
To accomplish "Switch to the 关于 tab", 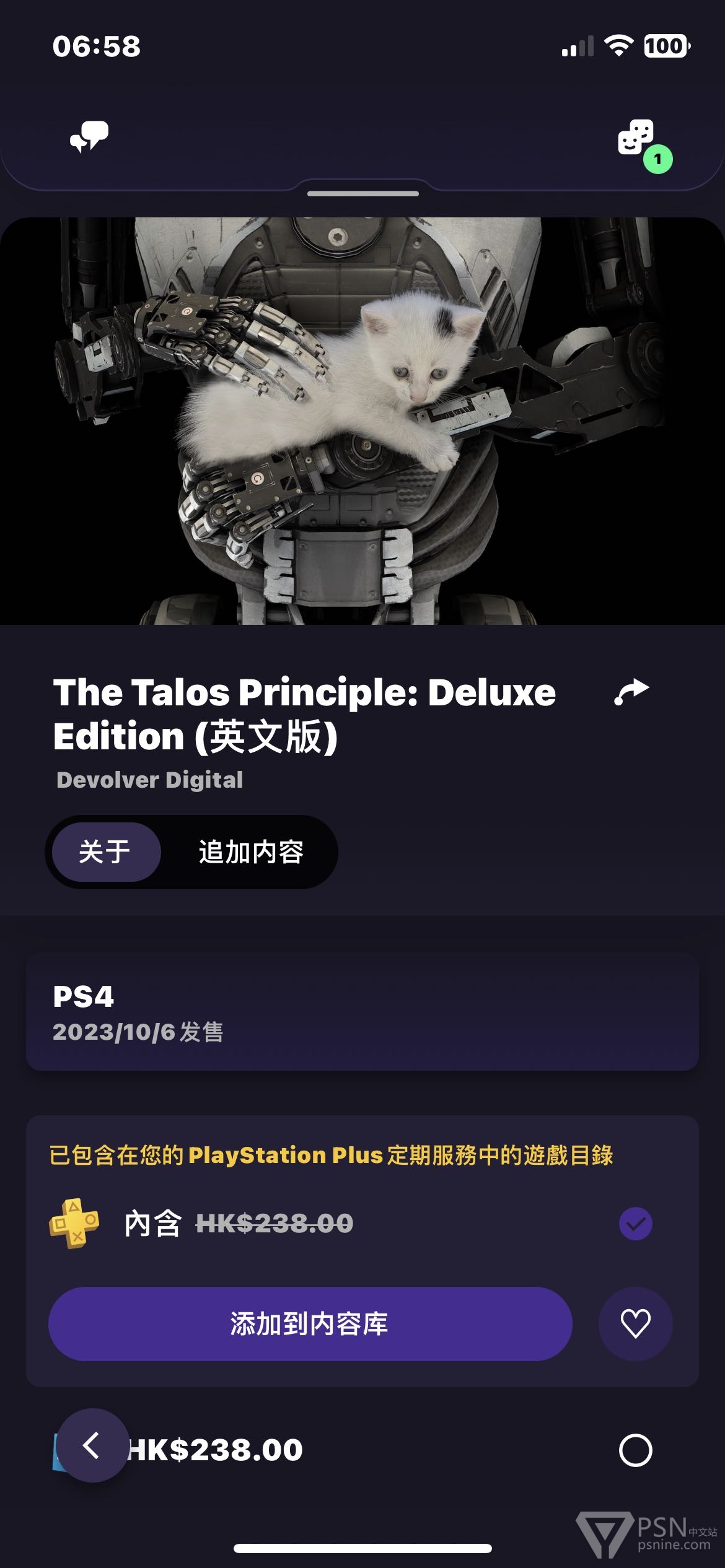I will point(105,852).
